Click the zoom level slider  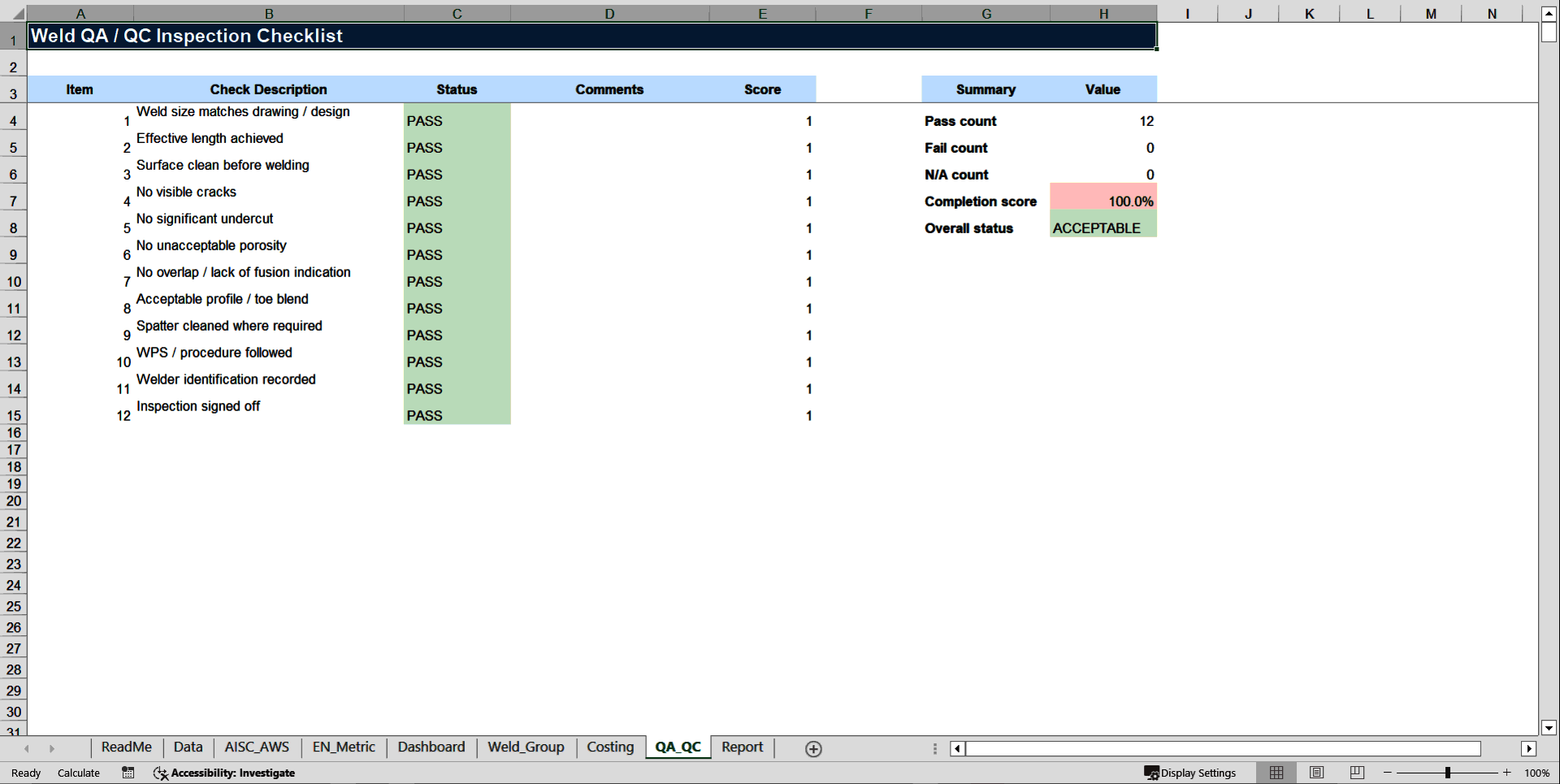[x=1449, y=773]
